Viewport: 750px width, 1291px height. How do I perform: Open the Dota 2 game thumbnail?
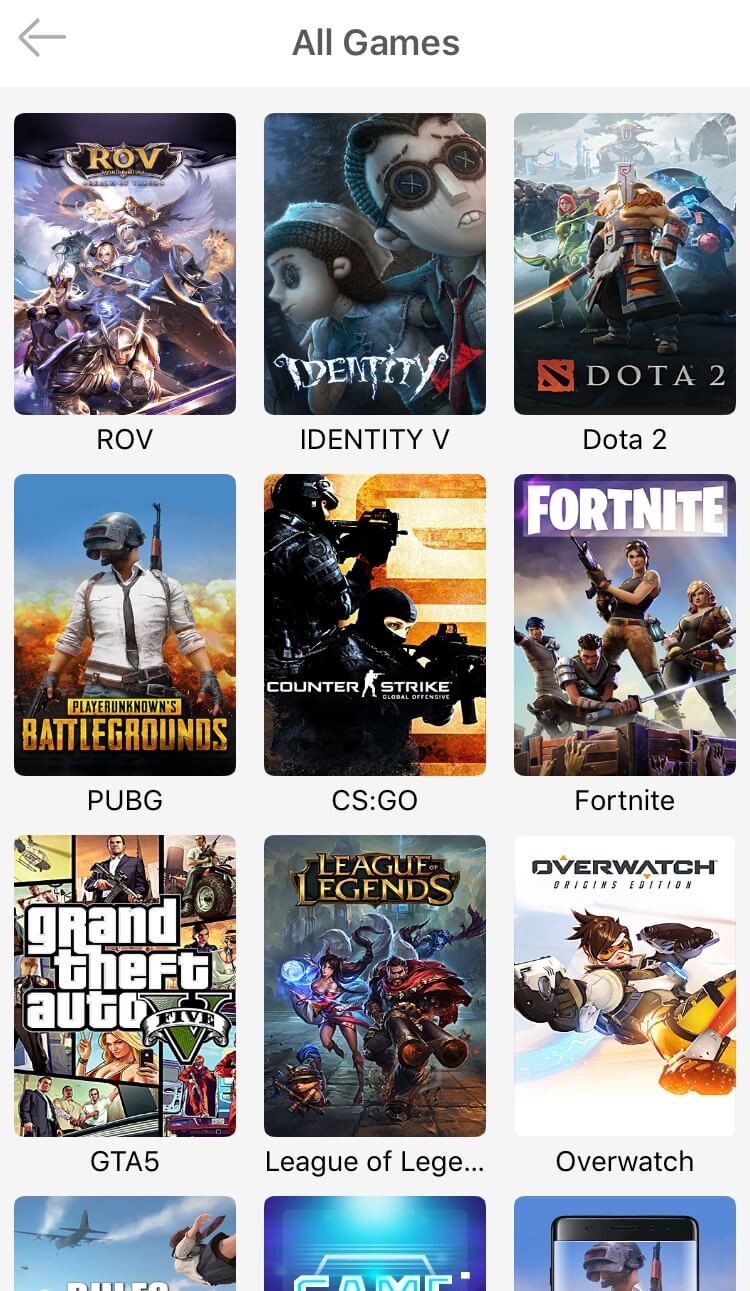coord(625,264)
